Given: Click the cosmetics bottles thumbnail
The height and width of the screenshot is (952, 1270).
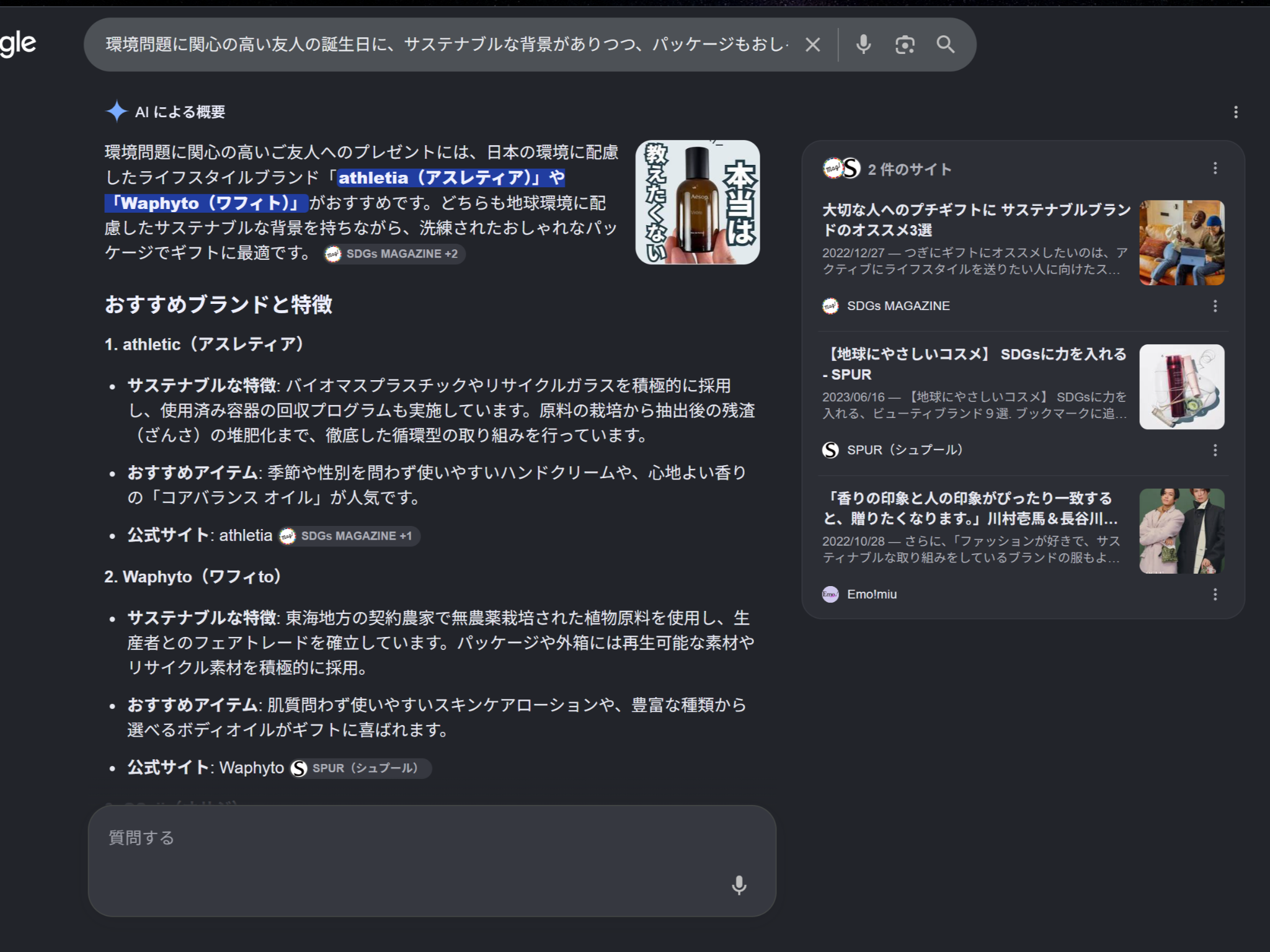Looking at the screenshot, I should [1182, 387].
